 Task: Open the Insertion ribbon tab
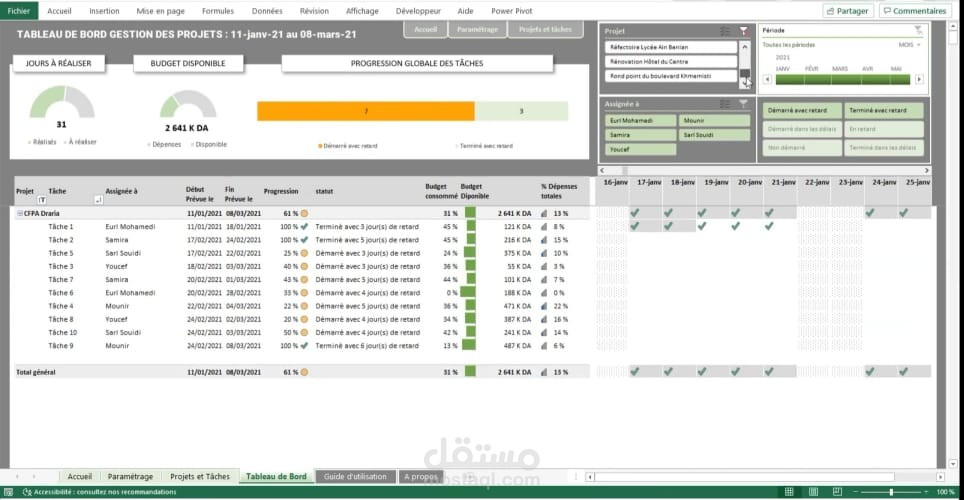tap(105, 11)
